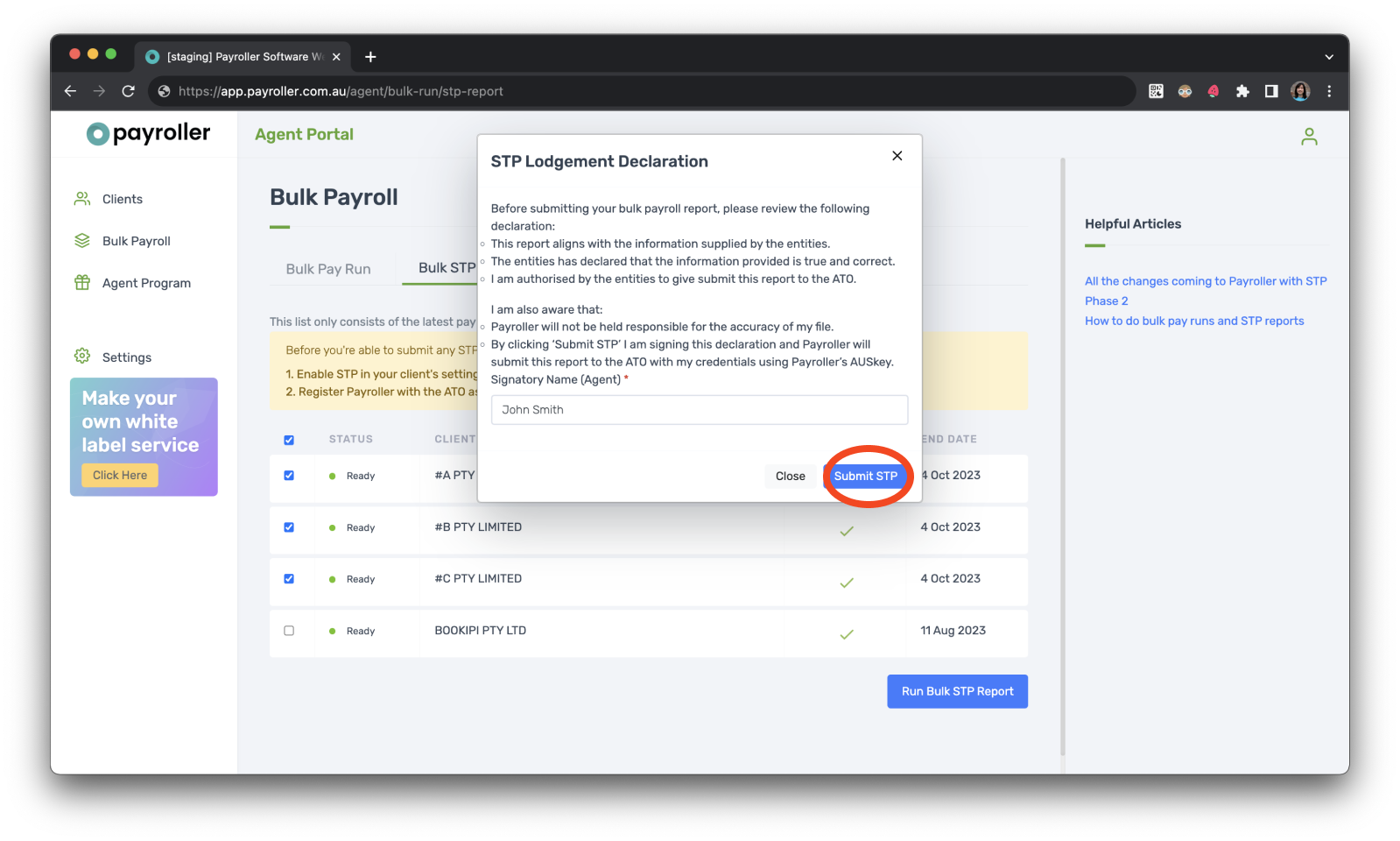1400x841 pixels.
Task: Click the page scrollbar
Action: (1063, 456)
